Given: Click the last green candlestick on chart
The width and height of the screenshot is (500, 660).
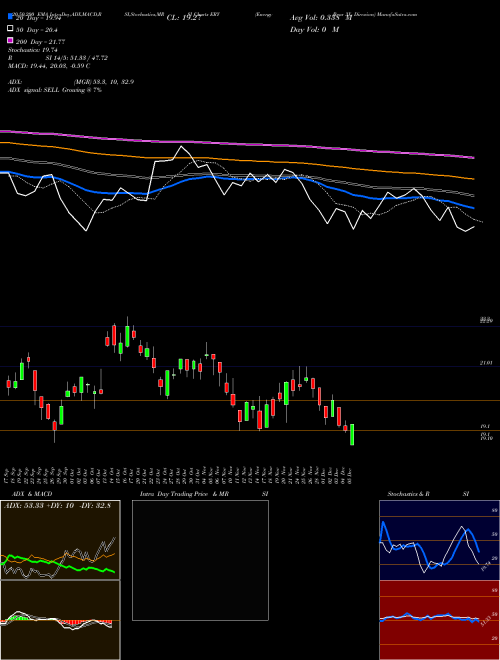Looking at the screenshot, I should 352,434.
